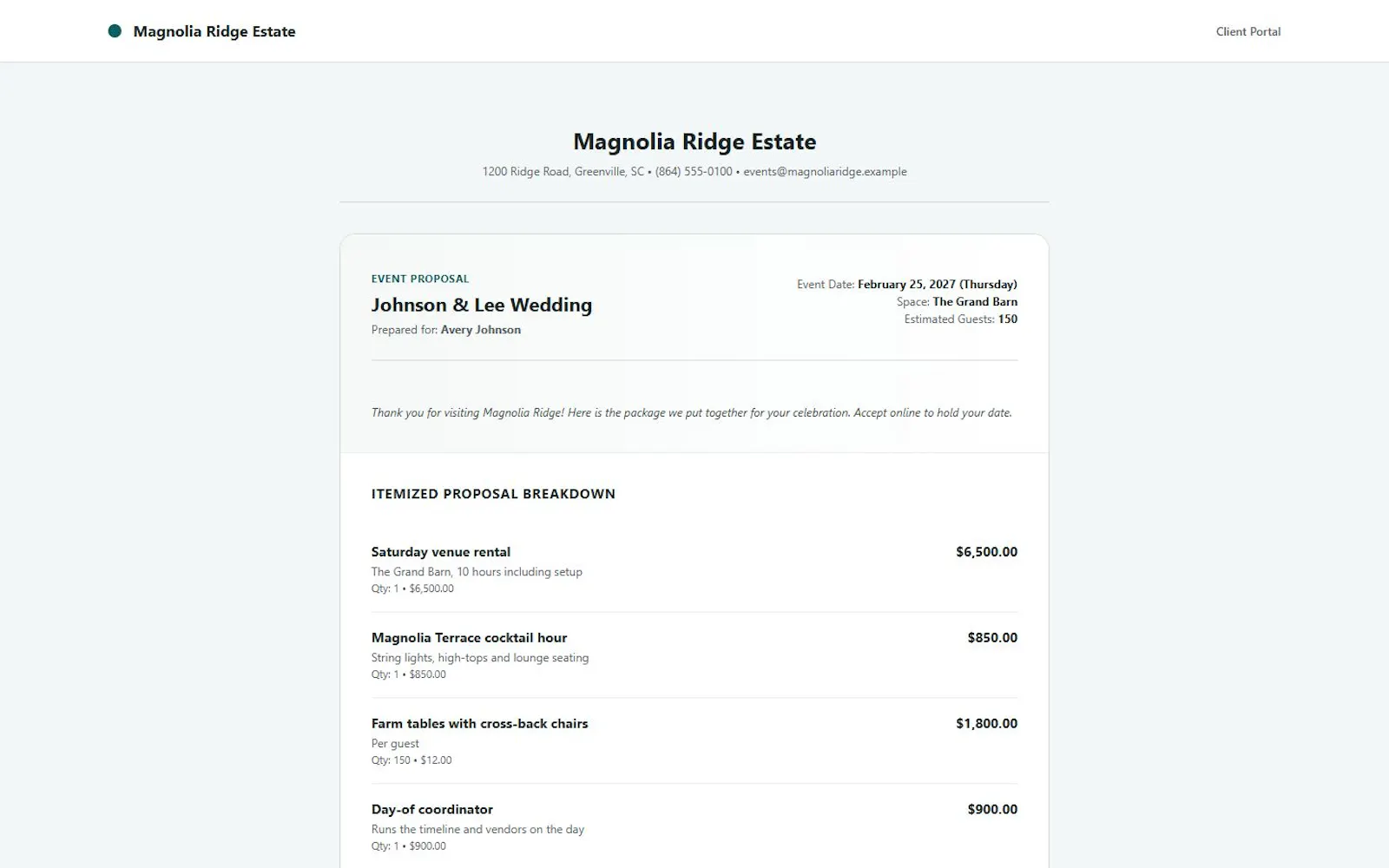Select Magnolia Terrace cocktail hour item title
The width and height of the screenshot is (1389, 868).
469,638
